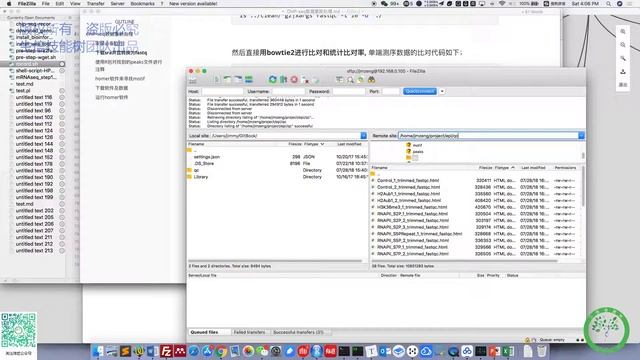The height and width of the screenshot is (360, 640).
Task: Sort remote files by Filetype column
Action: (504, 168)
